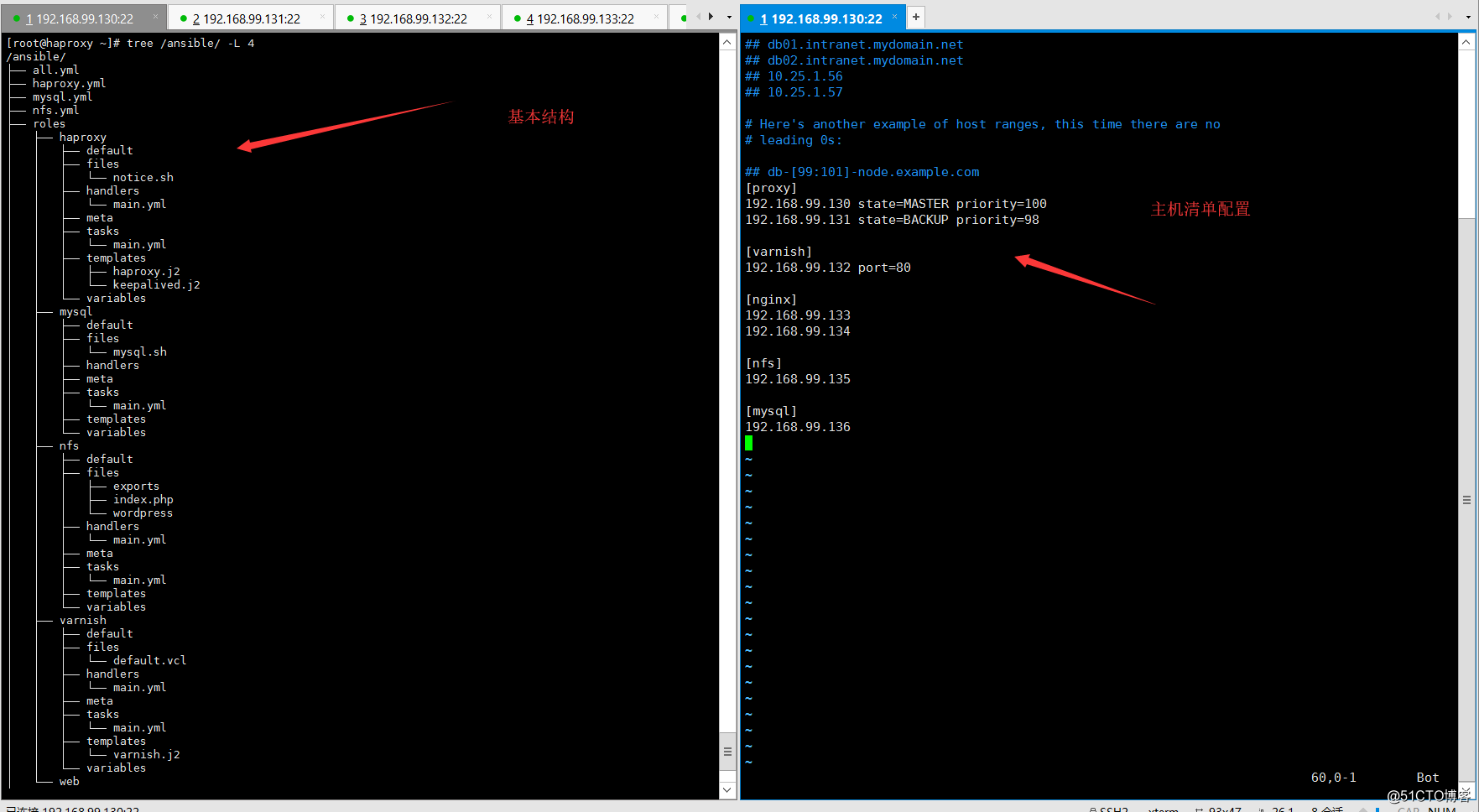The image size is (1479, 812).
Task: Click the roles directory entry
Action: pos(49,123)
